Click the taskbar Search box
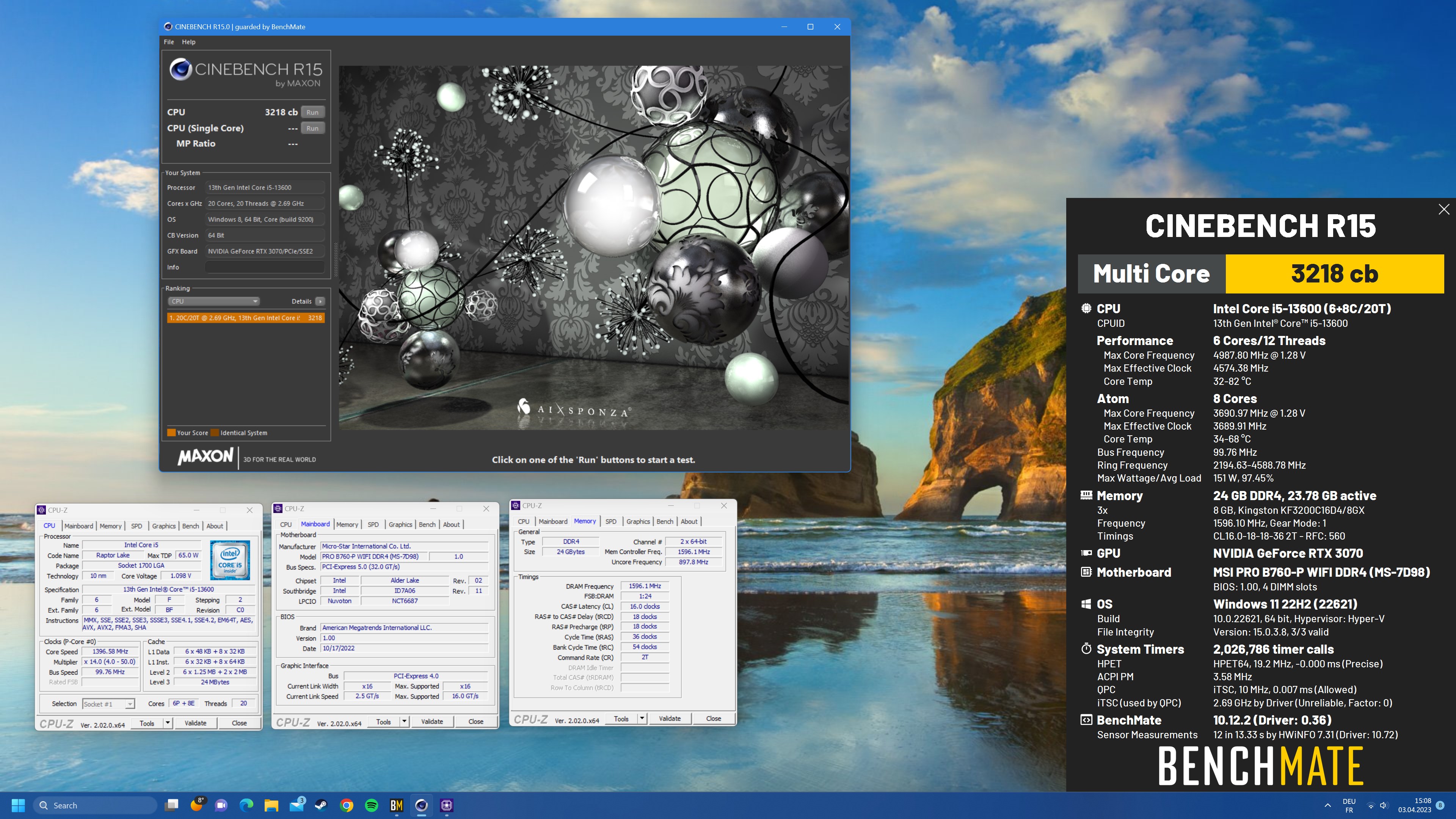Viewport: 1456px width, 819px height. (94, 805)
